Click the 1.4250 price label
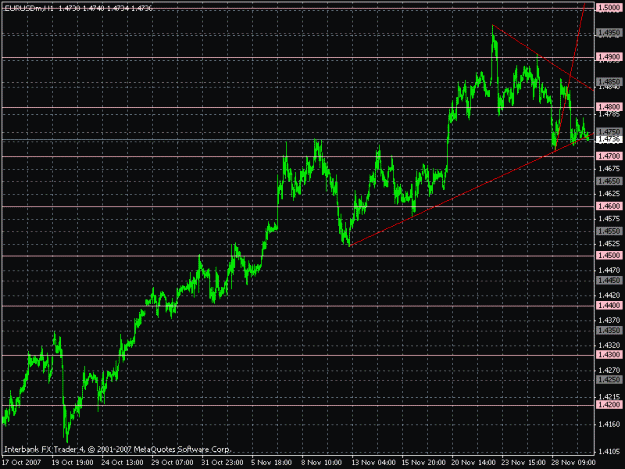625x469 pixels. [609, 380]
